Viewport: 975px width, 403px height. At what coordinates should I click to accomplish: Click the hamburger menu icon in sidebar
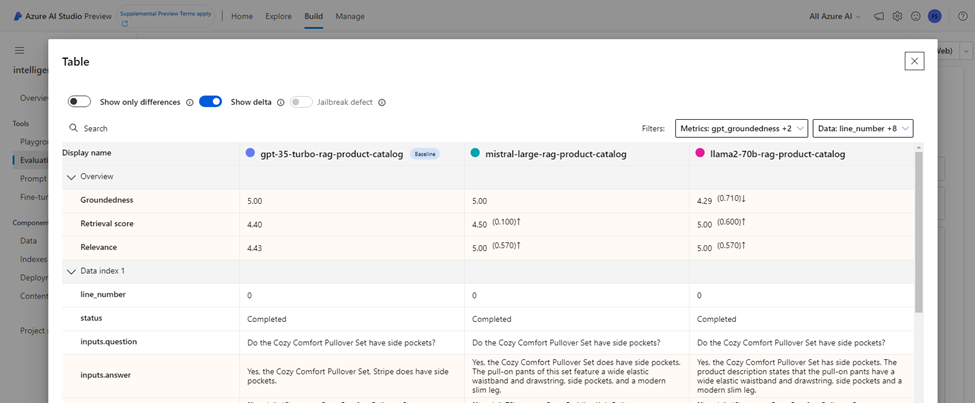pos(19,50)
